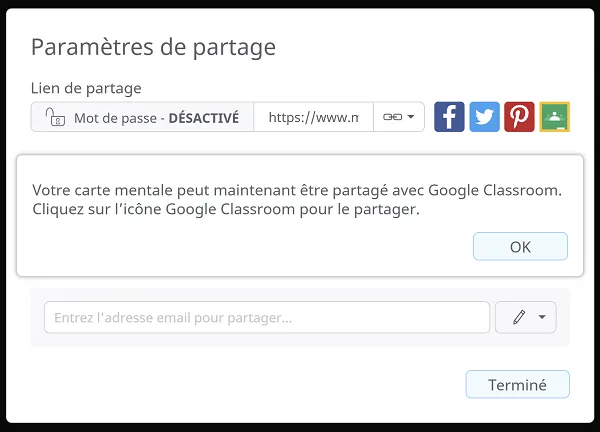Screen dimensions: 600x432
Task: Click the chain link icon
Action: tap(392, 117)
